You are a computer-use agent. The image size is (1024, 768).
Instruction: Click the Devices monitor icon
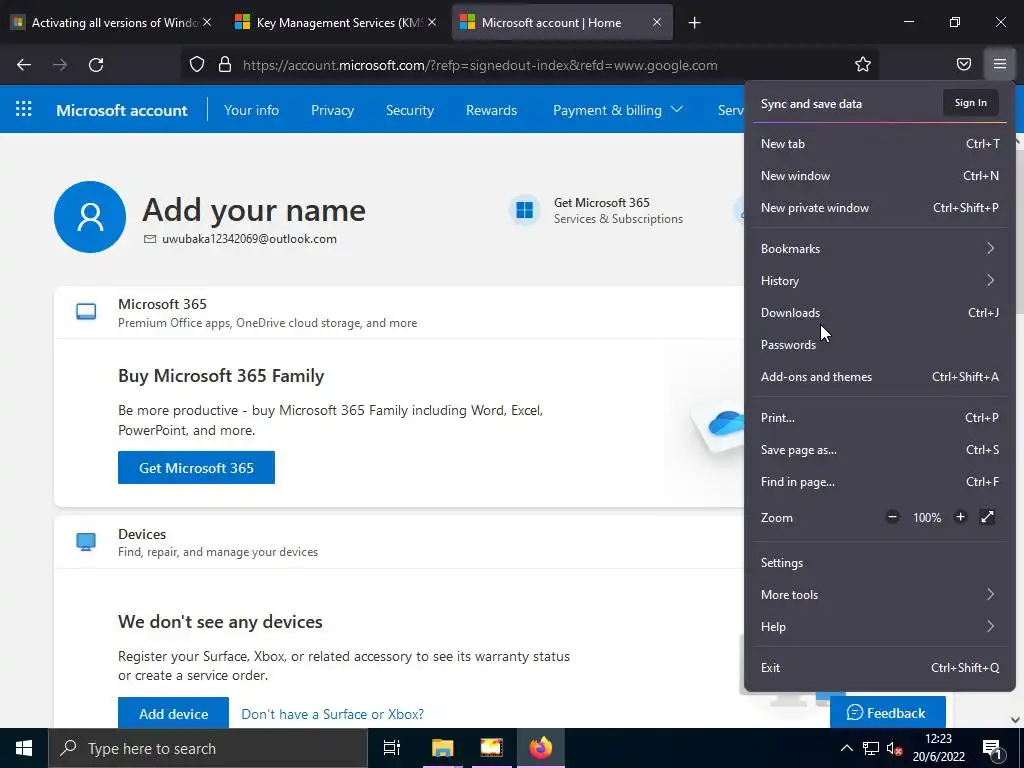pos(86,541)
